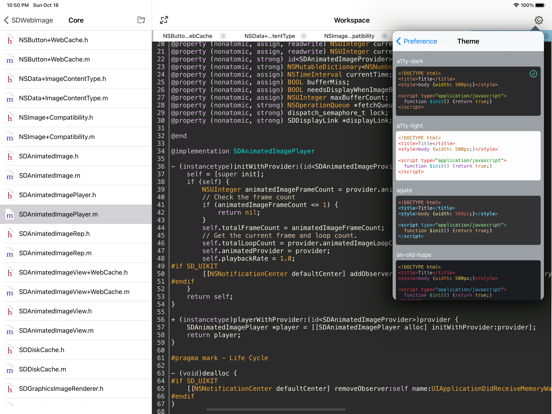Viewport: 552px width, 414px height.
Task: Click the Workspace title
Action: click(351, 20)
